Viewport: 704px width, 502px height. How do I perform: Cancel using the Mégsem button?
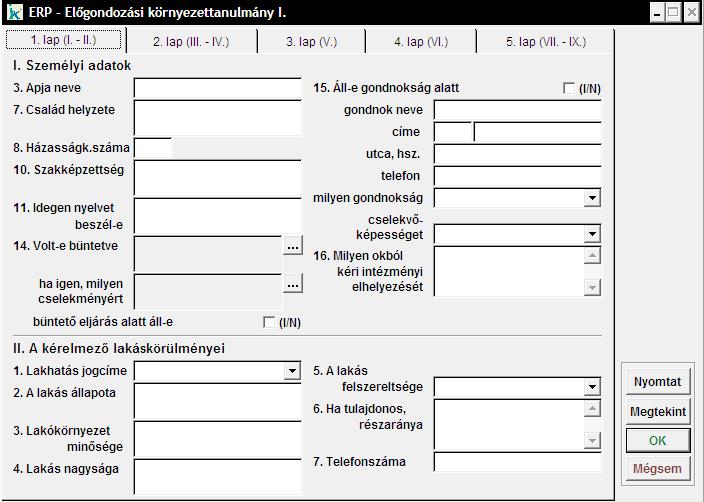657,468
